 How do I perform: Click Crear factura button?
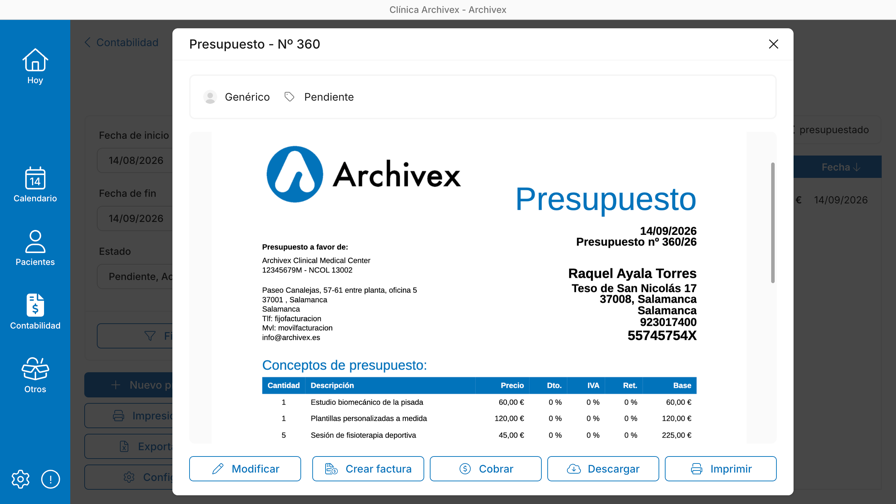point(368,469)
